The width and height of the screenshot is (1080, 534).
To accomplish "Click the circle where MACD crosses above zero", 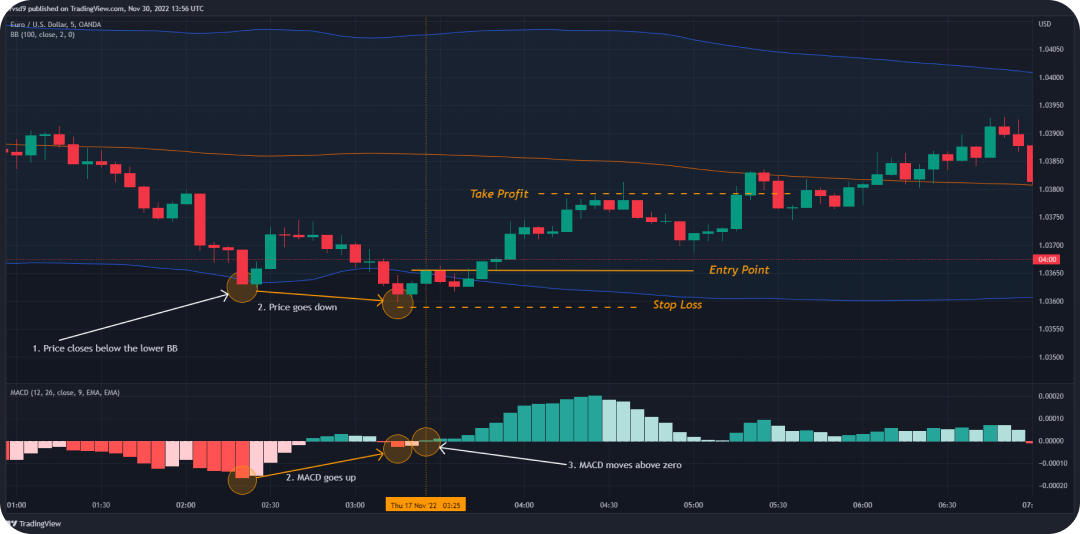I will click(426, 441).
